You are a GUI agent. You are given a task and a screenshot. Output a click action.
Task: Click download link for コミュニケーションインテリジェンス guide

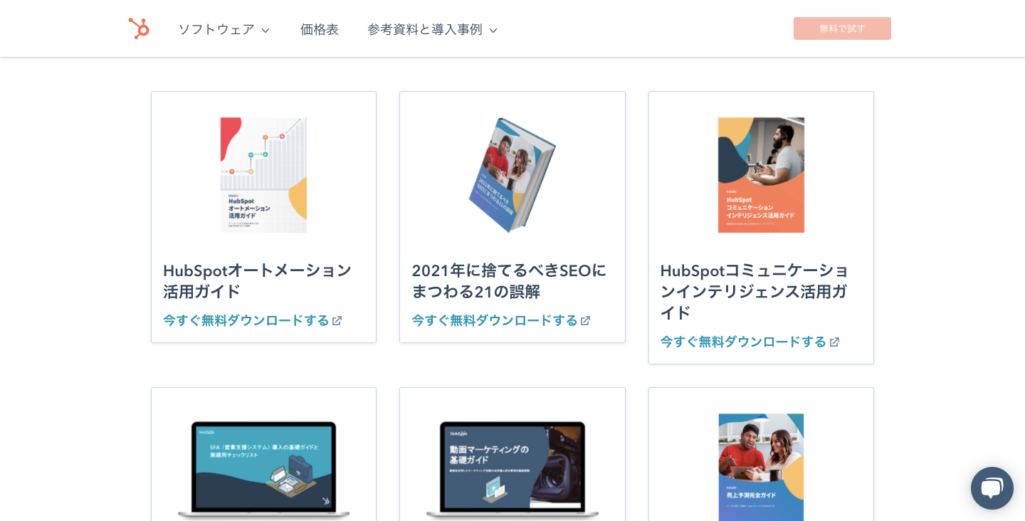click(x=743, y=341)
